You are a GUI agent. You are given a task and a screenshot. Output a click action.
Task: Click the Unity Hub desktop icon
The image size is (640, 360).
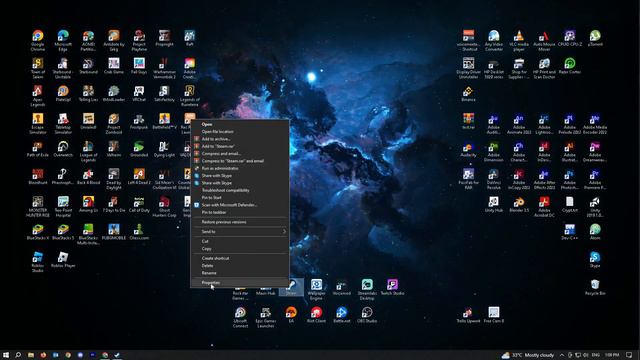(x=493, y=204)
